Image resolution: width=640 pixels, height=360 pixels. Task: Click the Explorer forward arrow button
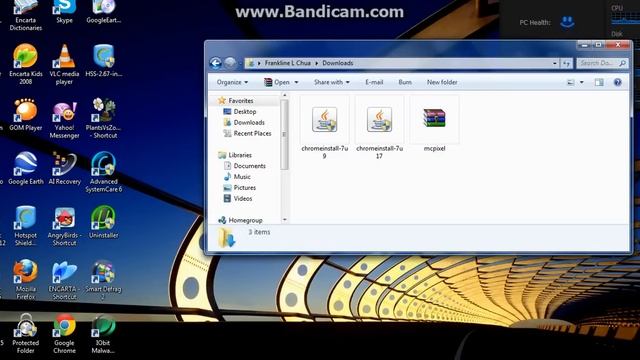230,63
